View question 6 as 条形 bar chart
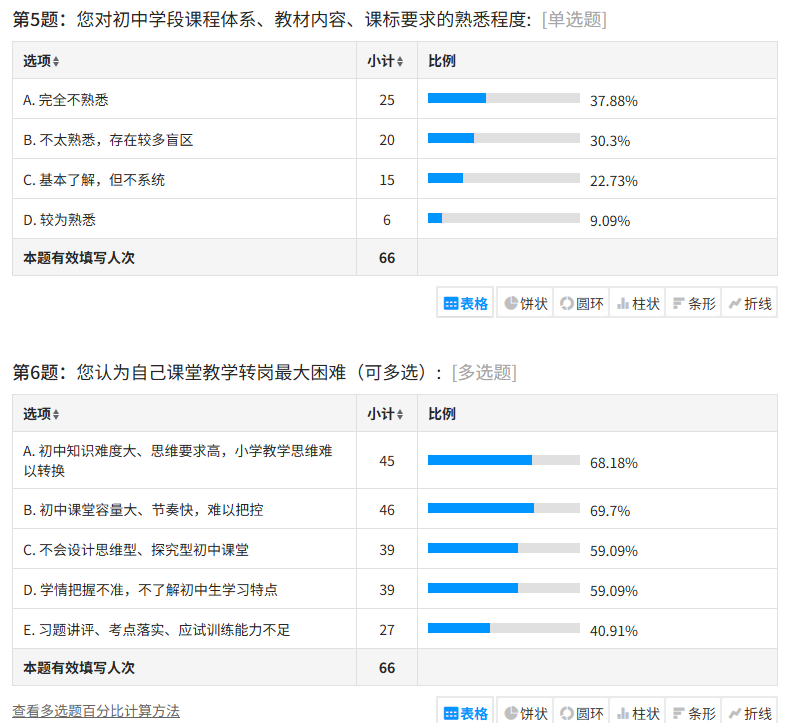This screenshot has width=788, height=723. pos(694,712)
